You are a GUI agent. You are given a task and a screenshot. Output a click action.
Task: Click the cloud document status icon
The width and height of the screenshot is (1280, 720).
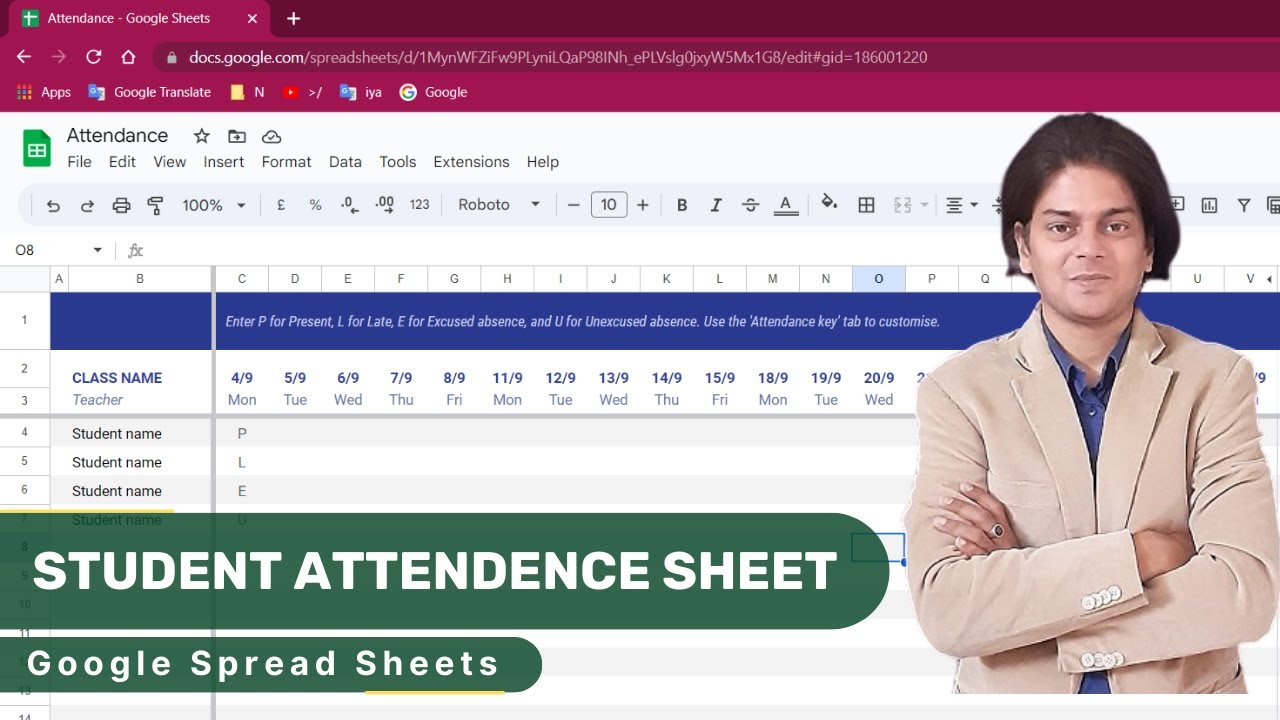coord(271,136)
